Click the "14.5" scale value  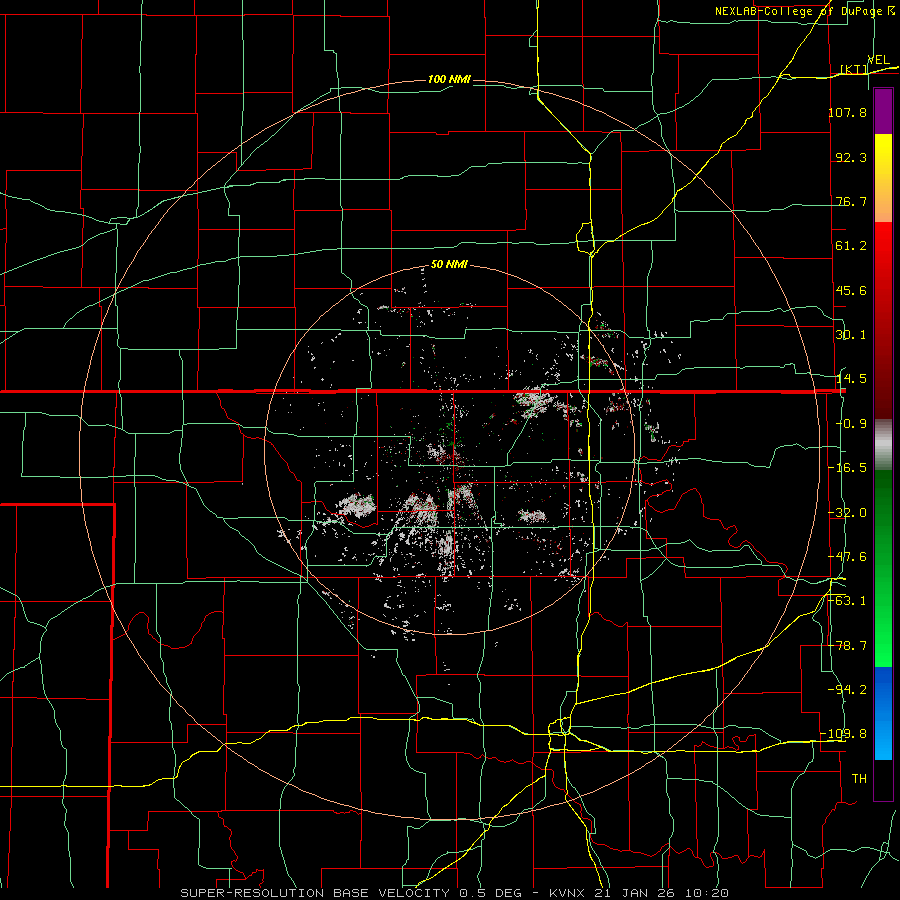[851, 379]
